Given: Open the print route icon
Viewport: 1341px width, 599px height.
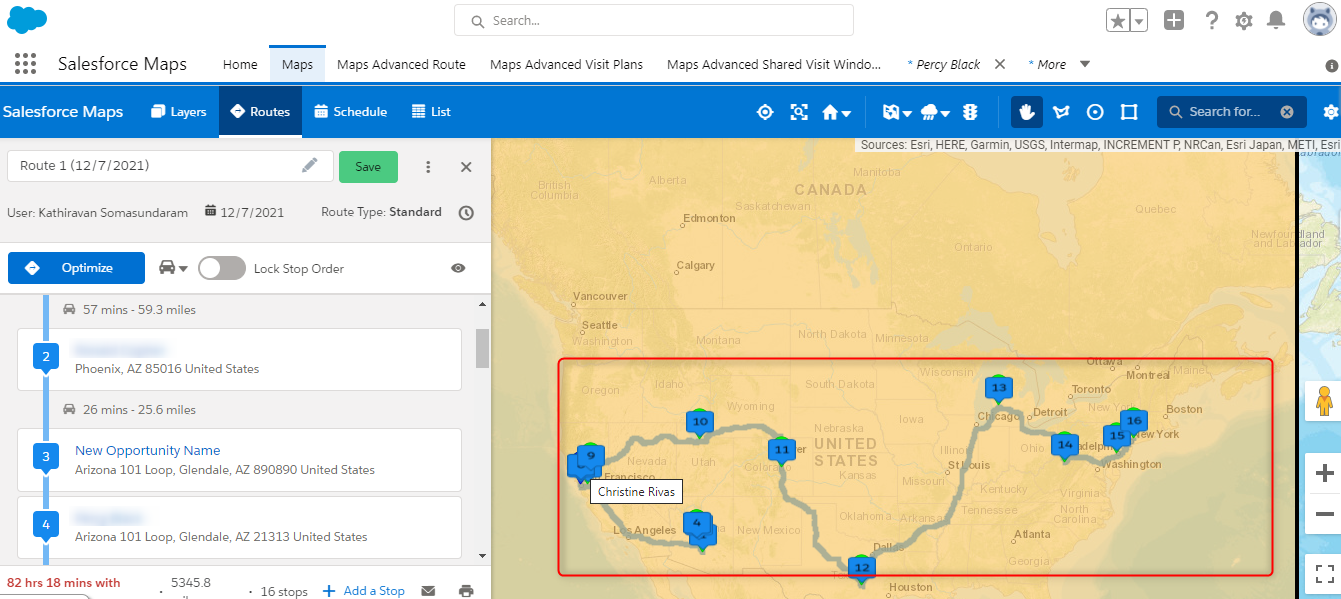Looking at the screenshot, I should (466, 590).
